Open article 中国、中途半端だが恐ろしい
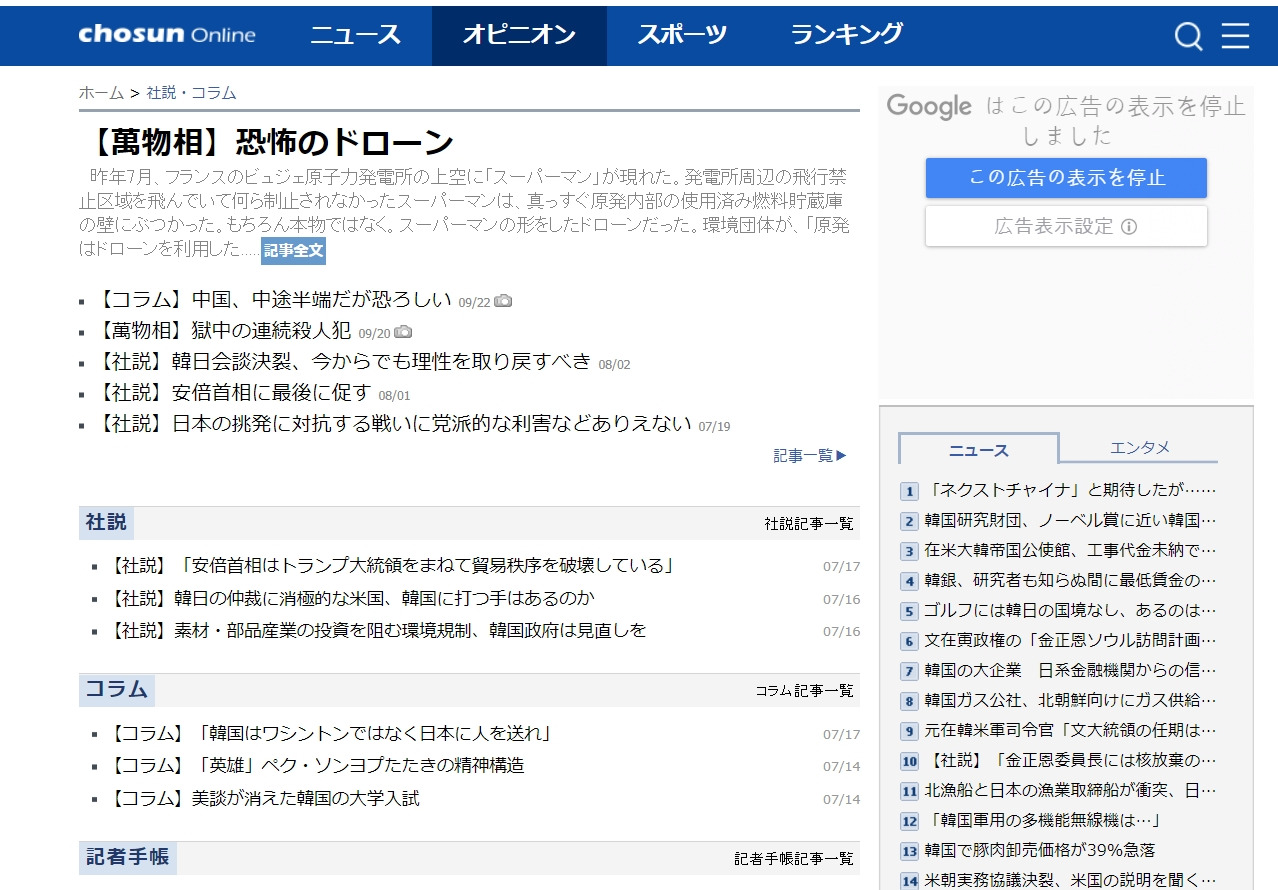This screenshot has height=890, width=1278. pyautogui.click(x=273, y=300)
